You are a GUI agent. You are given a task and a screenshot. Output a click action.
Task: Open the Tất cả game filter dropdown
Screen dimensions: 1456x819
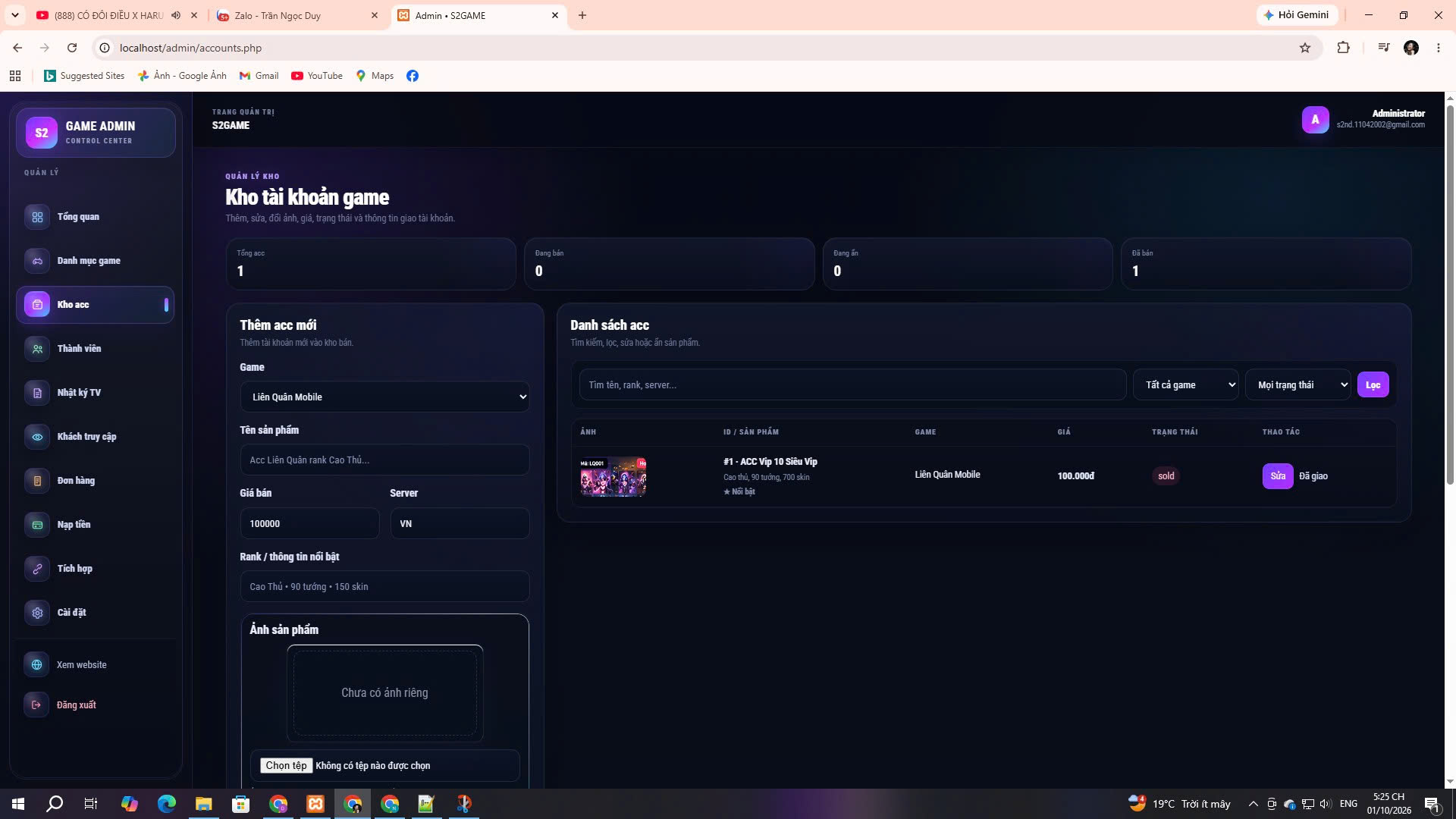(1185, 384)
